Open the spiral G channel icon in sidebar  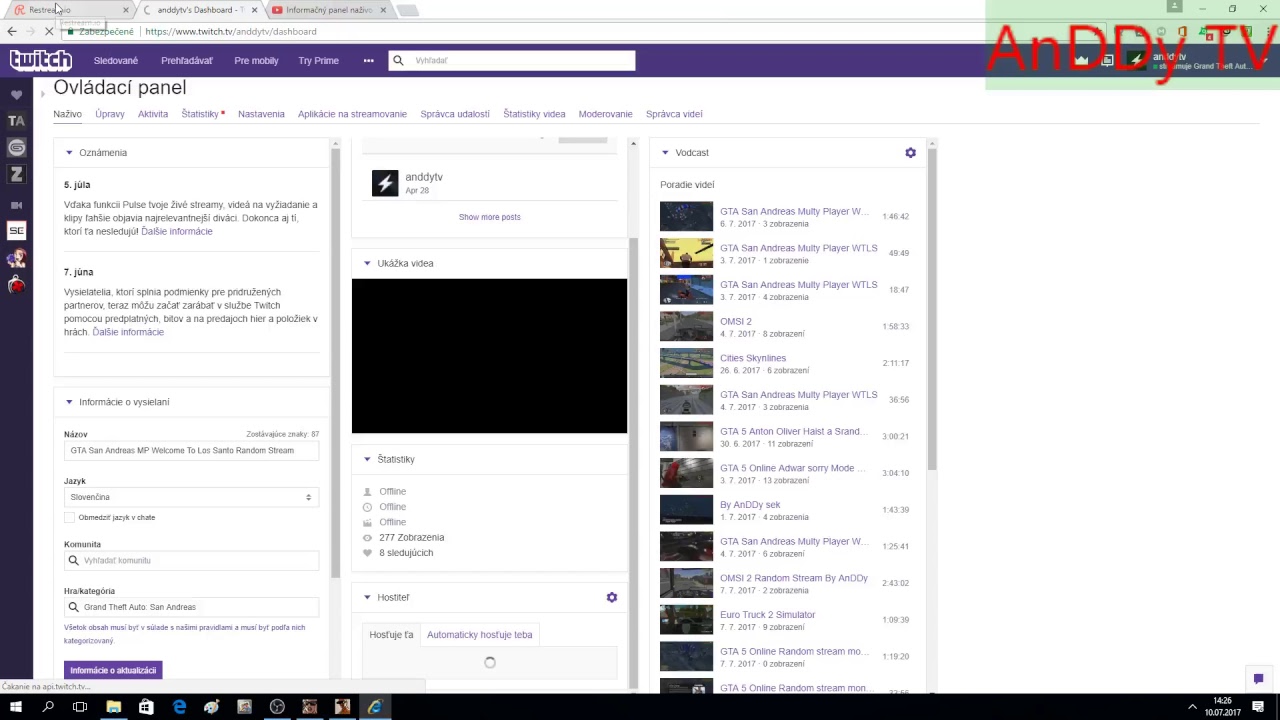(x=16, y=148)
